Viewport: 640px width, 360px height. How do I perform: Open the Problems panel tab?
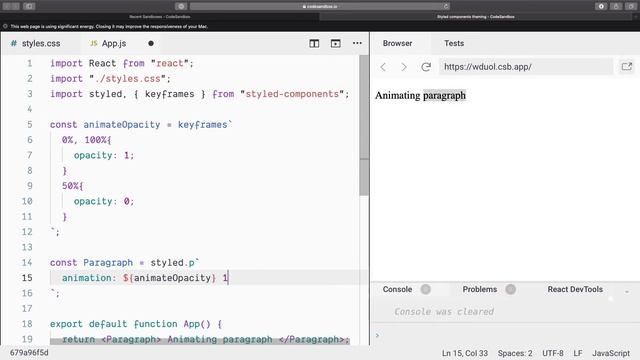(480, 289)
